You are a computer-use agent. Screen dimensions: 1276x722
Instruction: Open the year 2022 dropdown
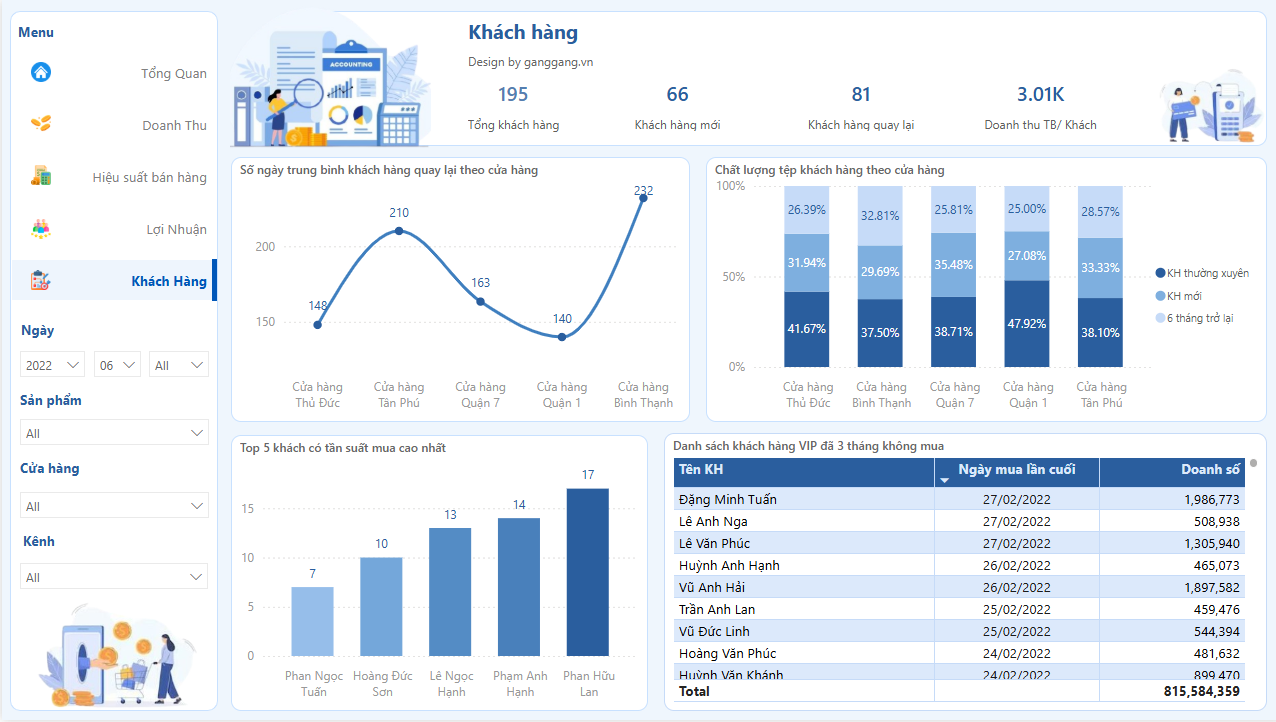[53, 365]
